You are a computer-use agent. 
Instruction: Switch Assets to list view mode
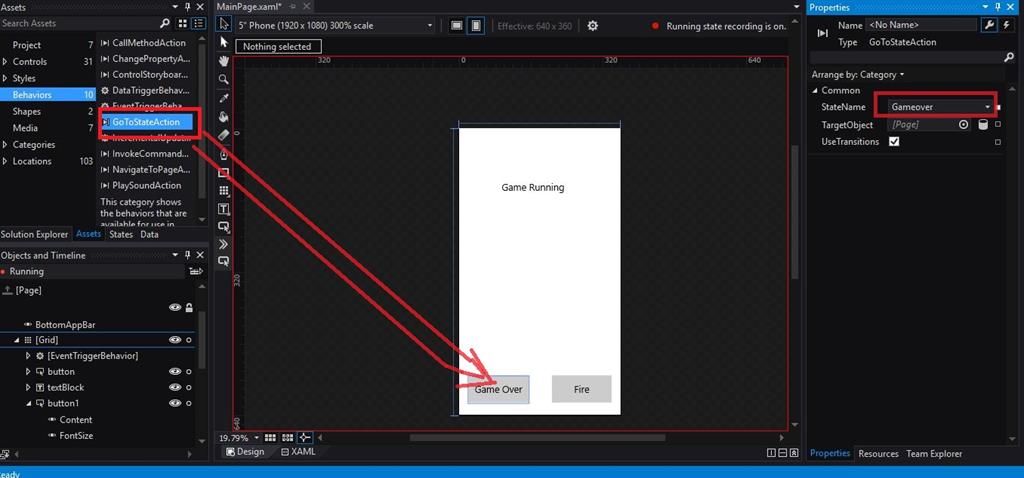pyautogui.click(x=199, y=24)
